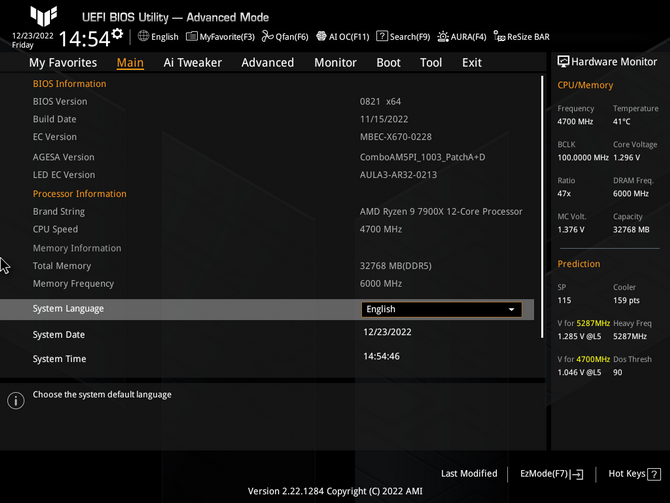670x503 pixels.
Task: Click the main list scrollbar
Action: pos(542,207)
